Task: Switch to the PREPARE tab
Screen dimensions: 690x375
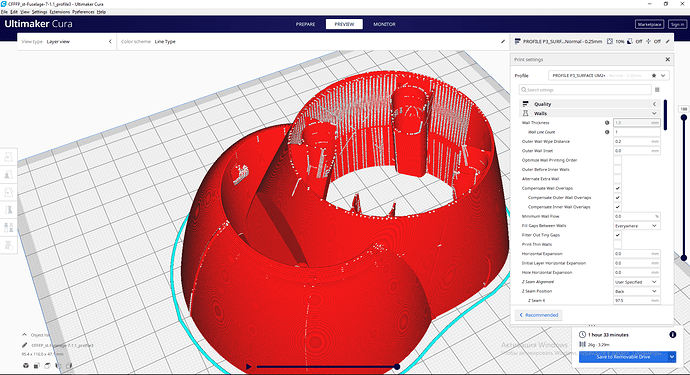Action: point(305,24)
